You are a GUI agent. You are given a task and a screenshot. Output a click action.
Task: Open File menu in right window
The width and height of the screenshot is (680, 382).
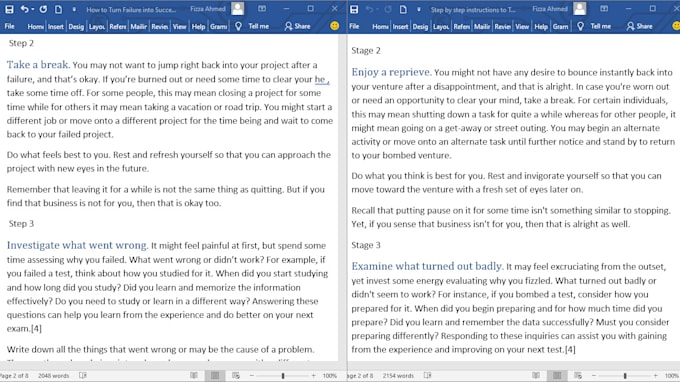354,26
